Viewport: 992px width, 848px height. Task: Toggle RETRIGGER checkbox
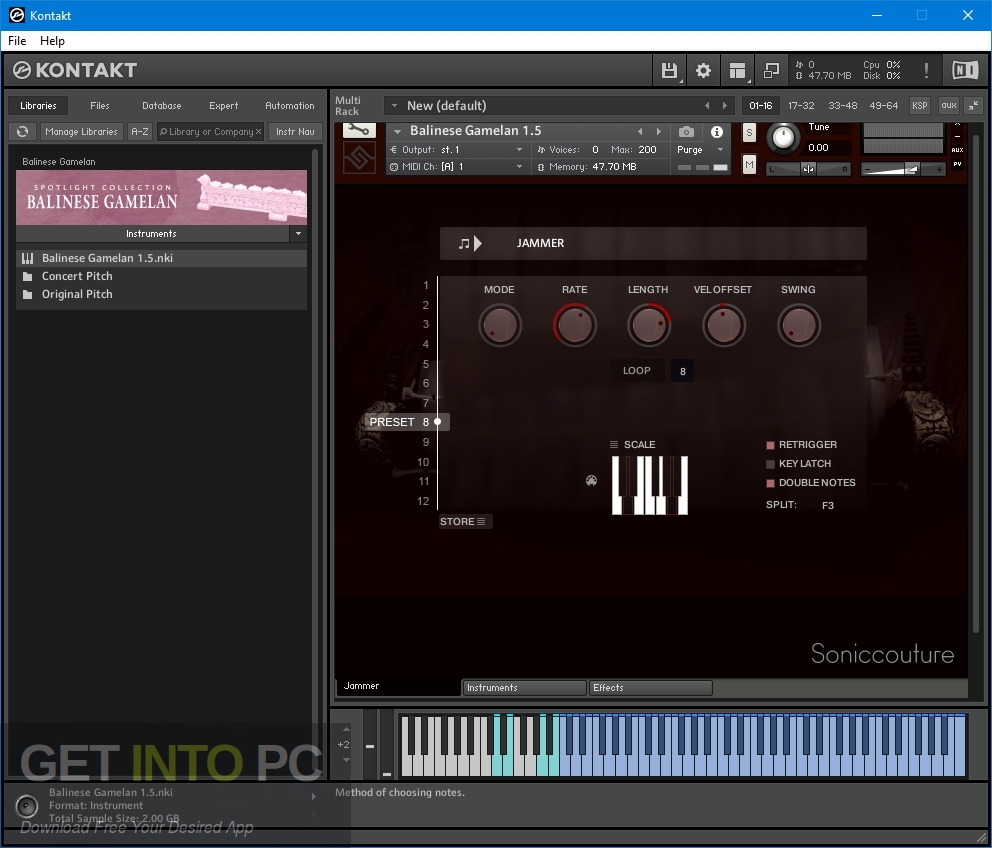pyautogui.click(x=771, y=445)
